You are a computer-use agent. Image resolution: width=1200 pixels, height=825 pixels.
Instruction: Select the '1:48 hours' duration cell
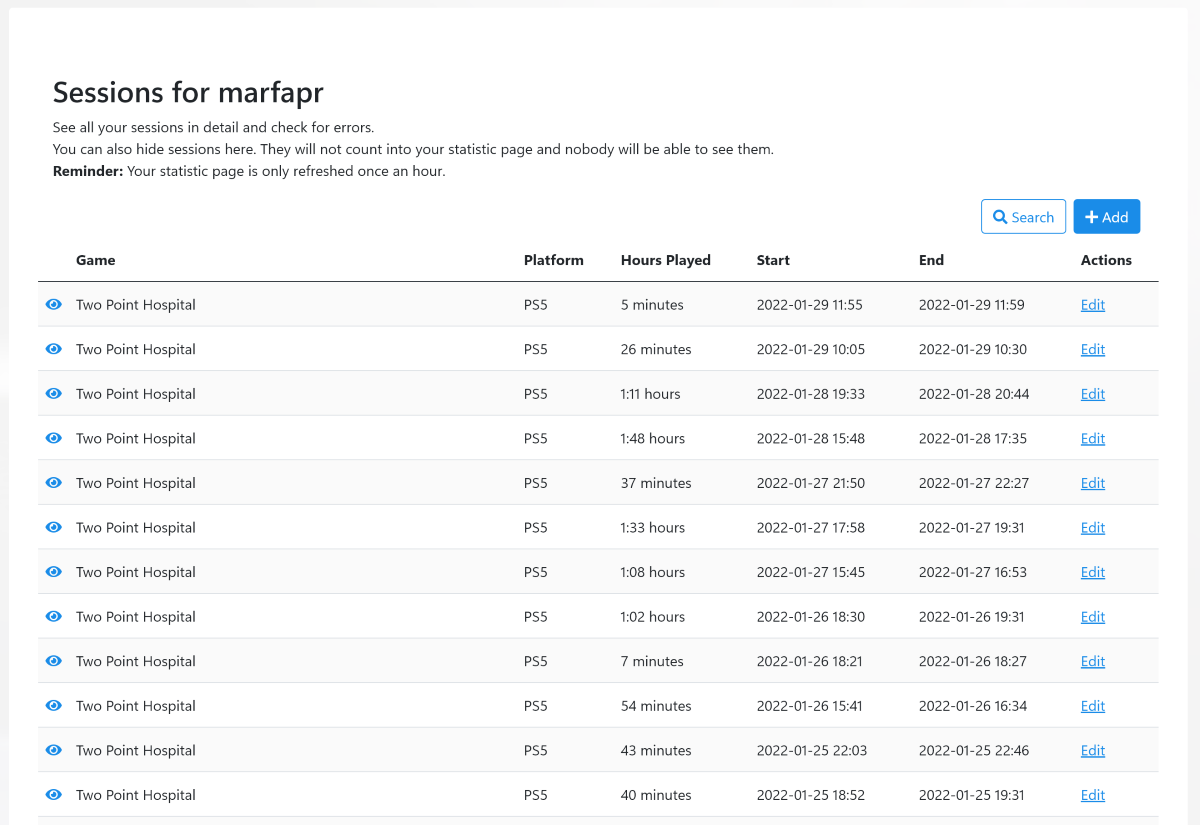pos(653,438)
